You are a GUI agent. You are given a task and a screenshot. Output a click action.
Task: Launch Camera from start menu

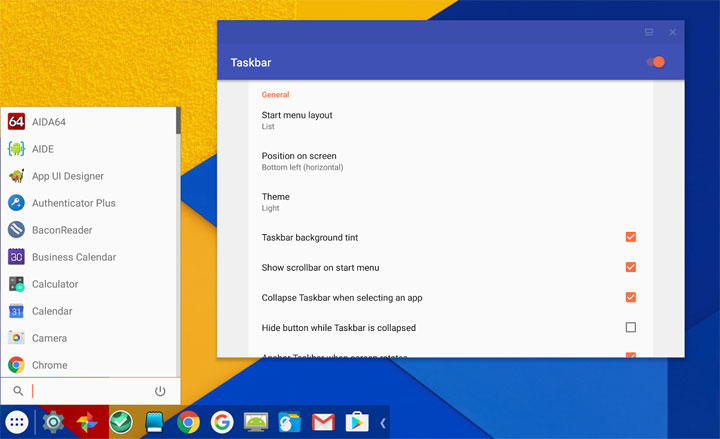tap(90, 338)
